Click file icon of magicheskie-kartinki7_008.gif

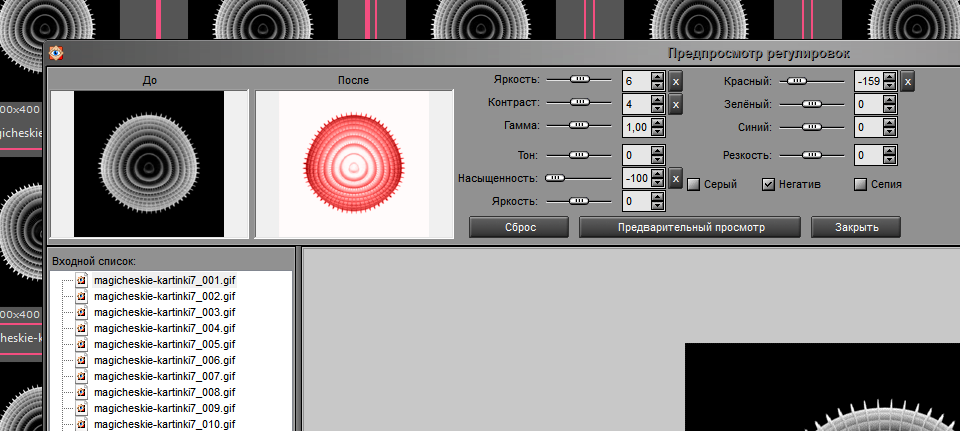coord(83,392)
